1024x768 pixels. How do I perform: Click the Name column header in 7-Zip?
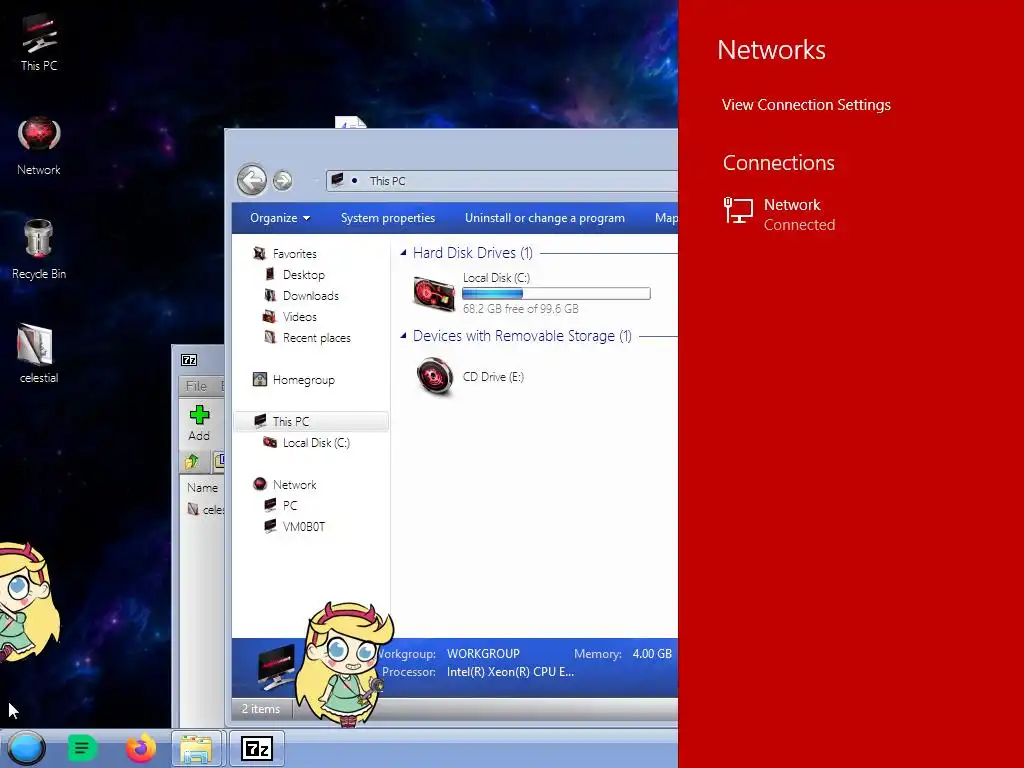tap(202, 487)
